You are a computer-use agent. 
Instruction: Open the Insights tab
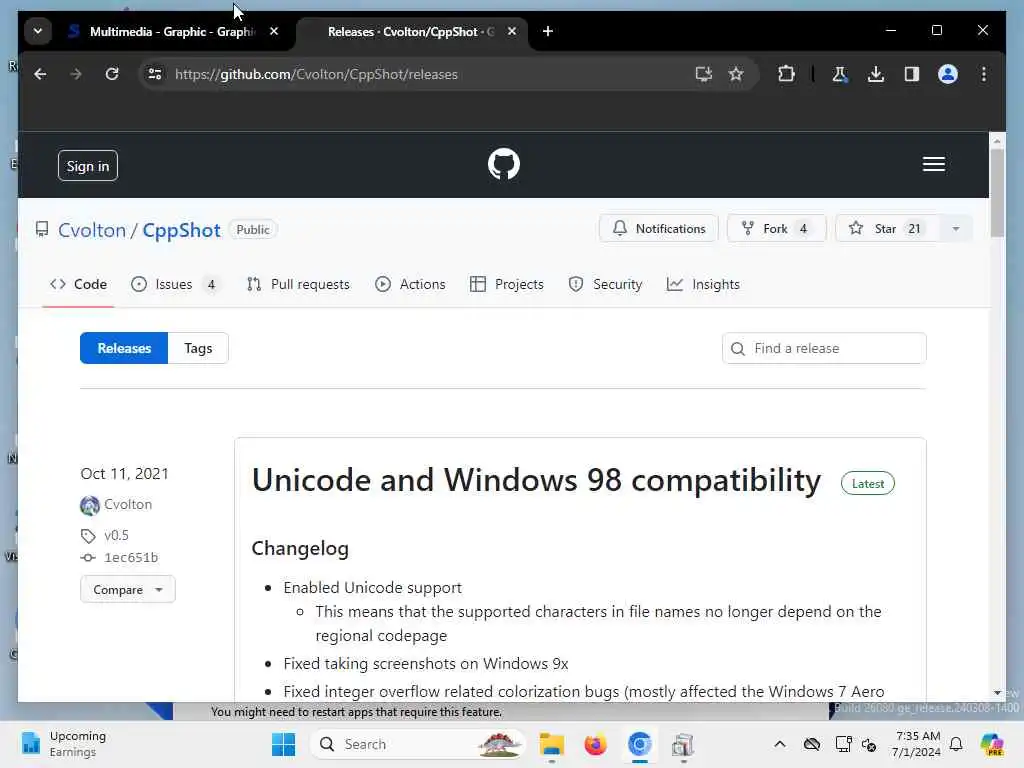tap(703, 285)
